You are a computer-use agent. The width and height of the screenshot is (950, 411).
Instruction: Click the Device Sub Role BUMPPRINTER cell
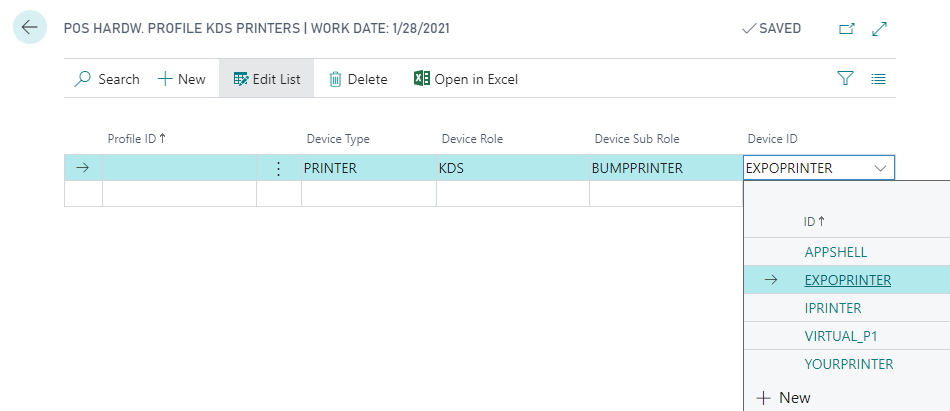pos(637,168)
